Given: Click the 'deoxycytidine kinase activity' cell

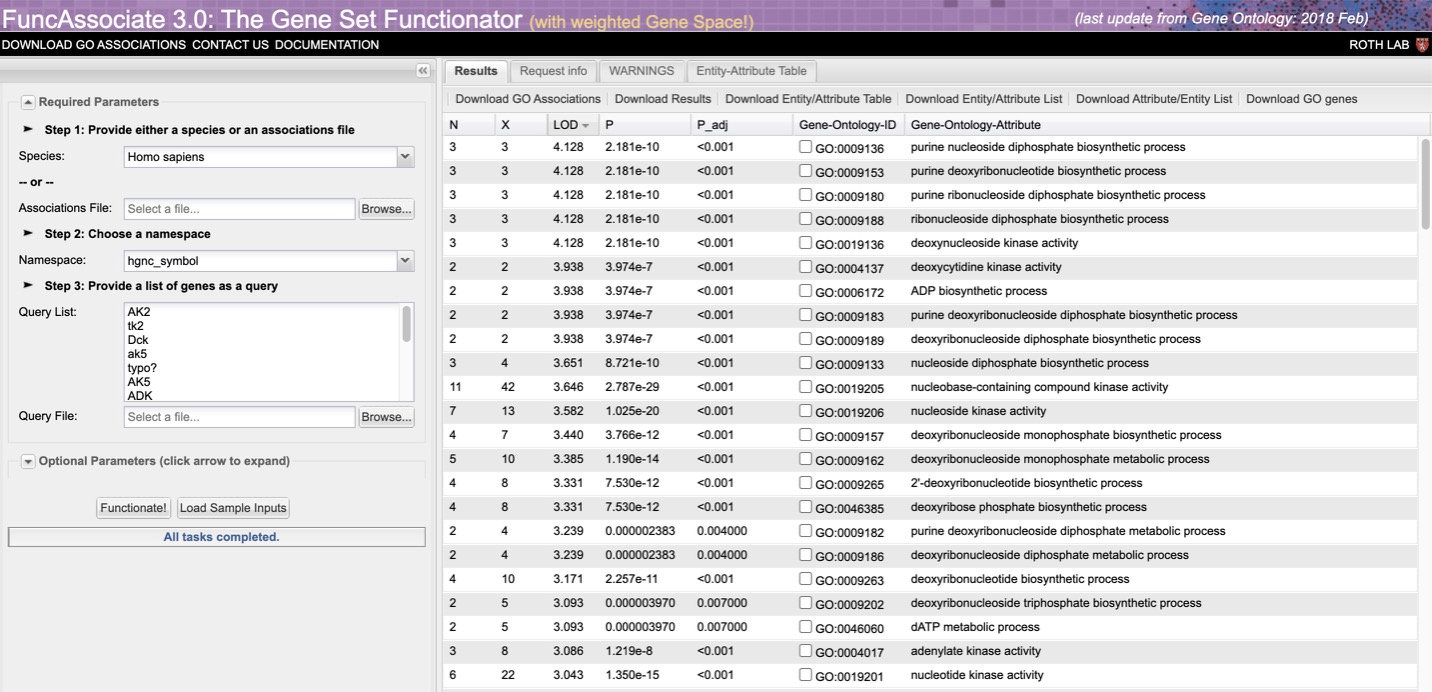Looking at the screenshot, I should tap(986, 267).
